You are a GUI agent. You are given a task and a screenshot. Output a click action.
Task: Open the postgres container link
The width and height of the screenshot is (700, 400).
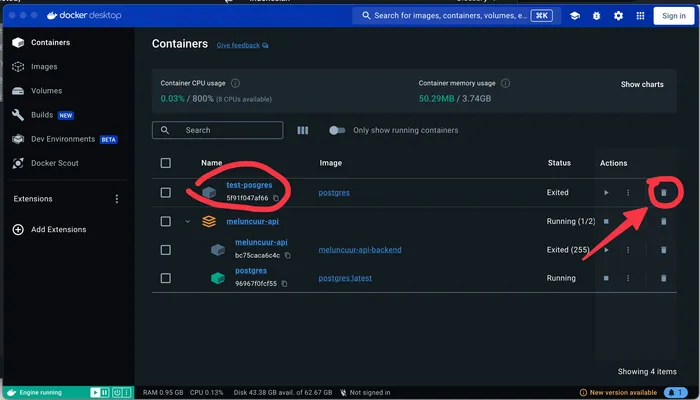[251, 271]
